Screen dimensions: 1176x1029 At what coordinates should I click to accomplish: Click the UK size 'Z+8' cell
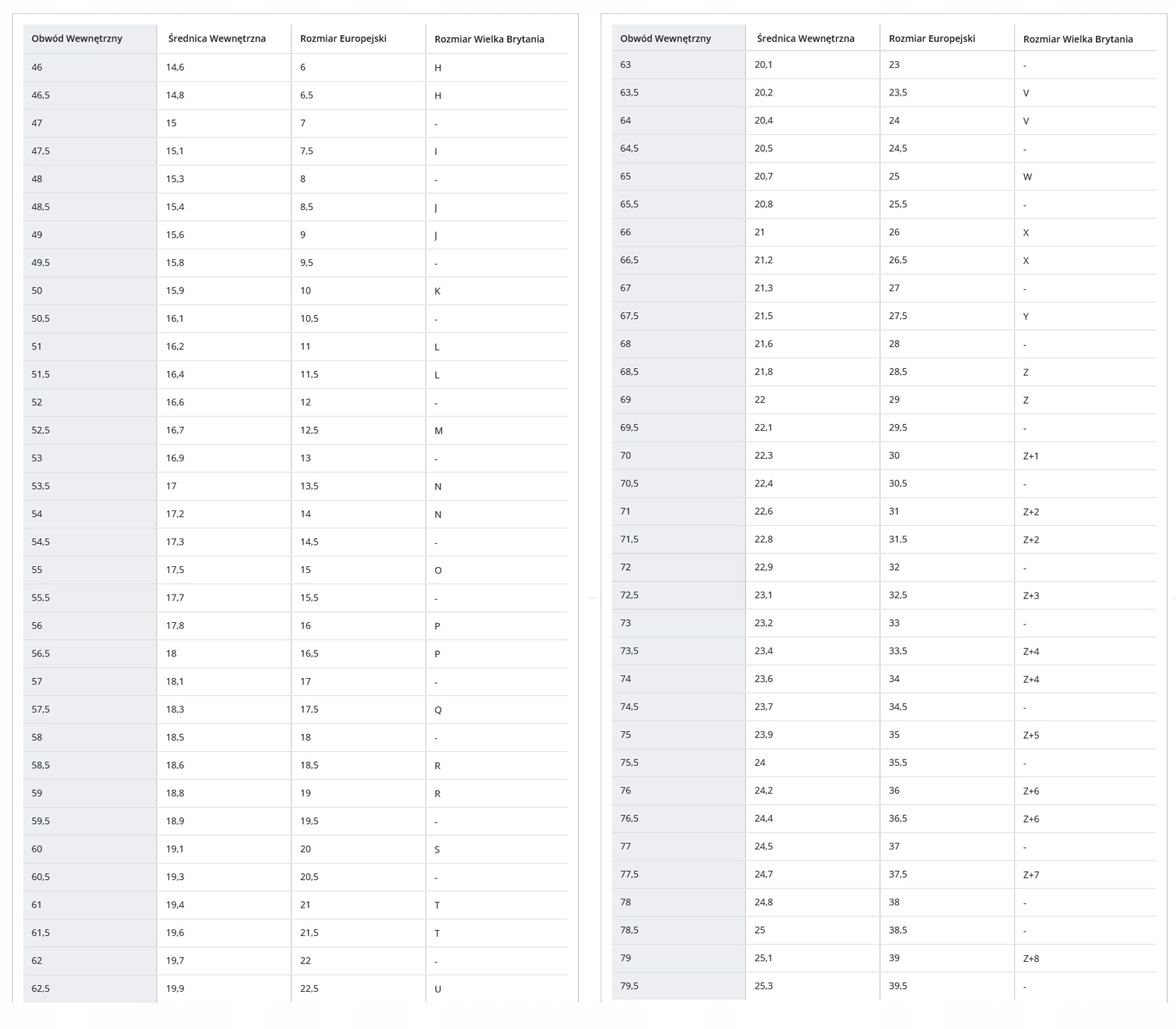[1031, 959]
